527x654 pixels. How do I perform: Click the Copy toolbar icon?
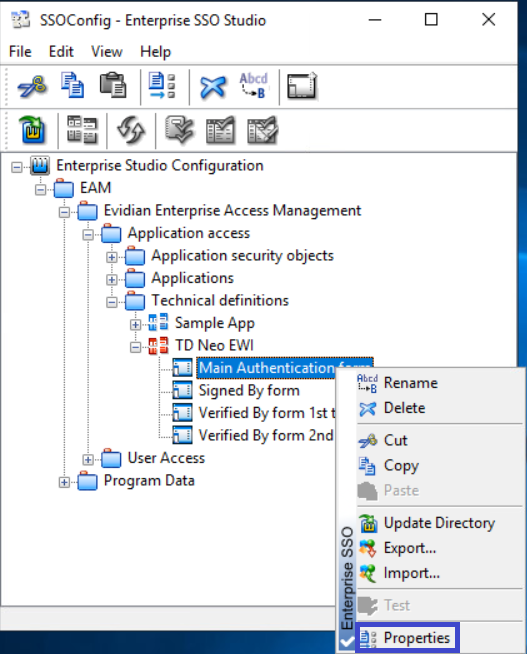[x=72, y=86]
